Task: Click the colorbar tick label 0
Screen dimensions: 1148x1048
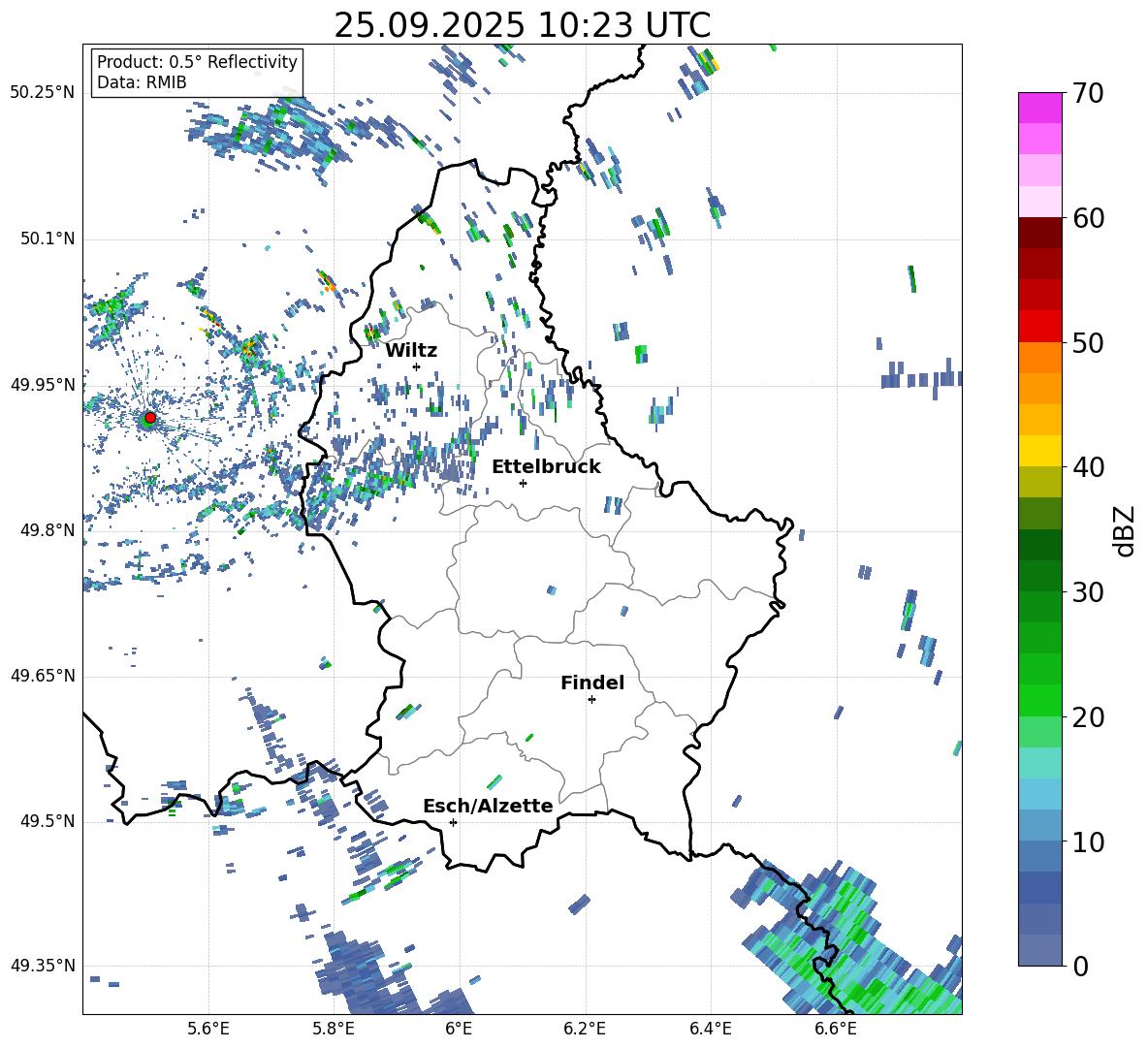Action: point(1080,966)
